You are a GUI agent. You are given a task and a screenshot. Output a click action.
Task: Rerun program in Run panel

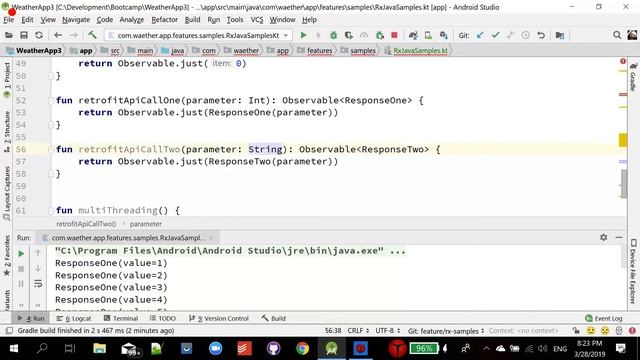(21, 254)
